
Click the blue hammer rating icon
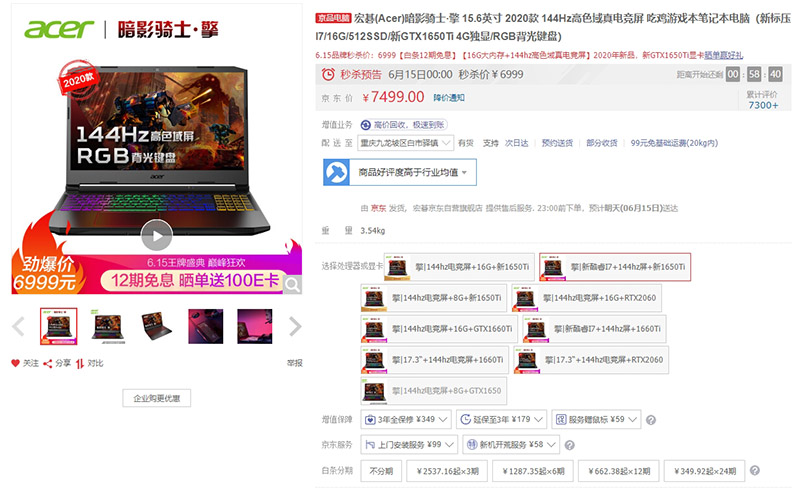click(336, 172)
